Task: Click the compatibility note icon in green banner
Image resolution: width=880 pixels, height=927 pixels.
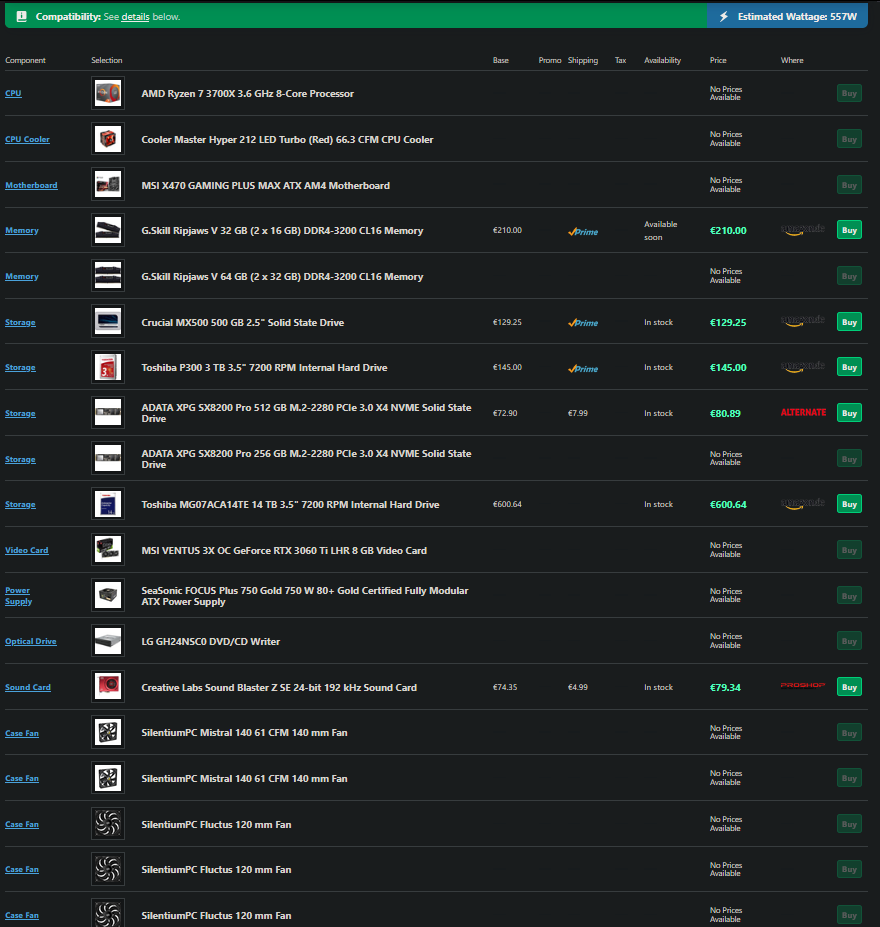Action: (21, 17)
